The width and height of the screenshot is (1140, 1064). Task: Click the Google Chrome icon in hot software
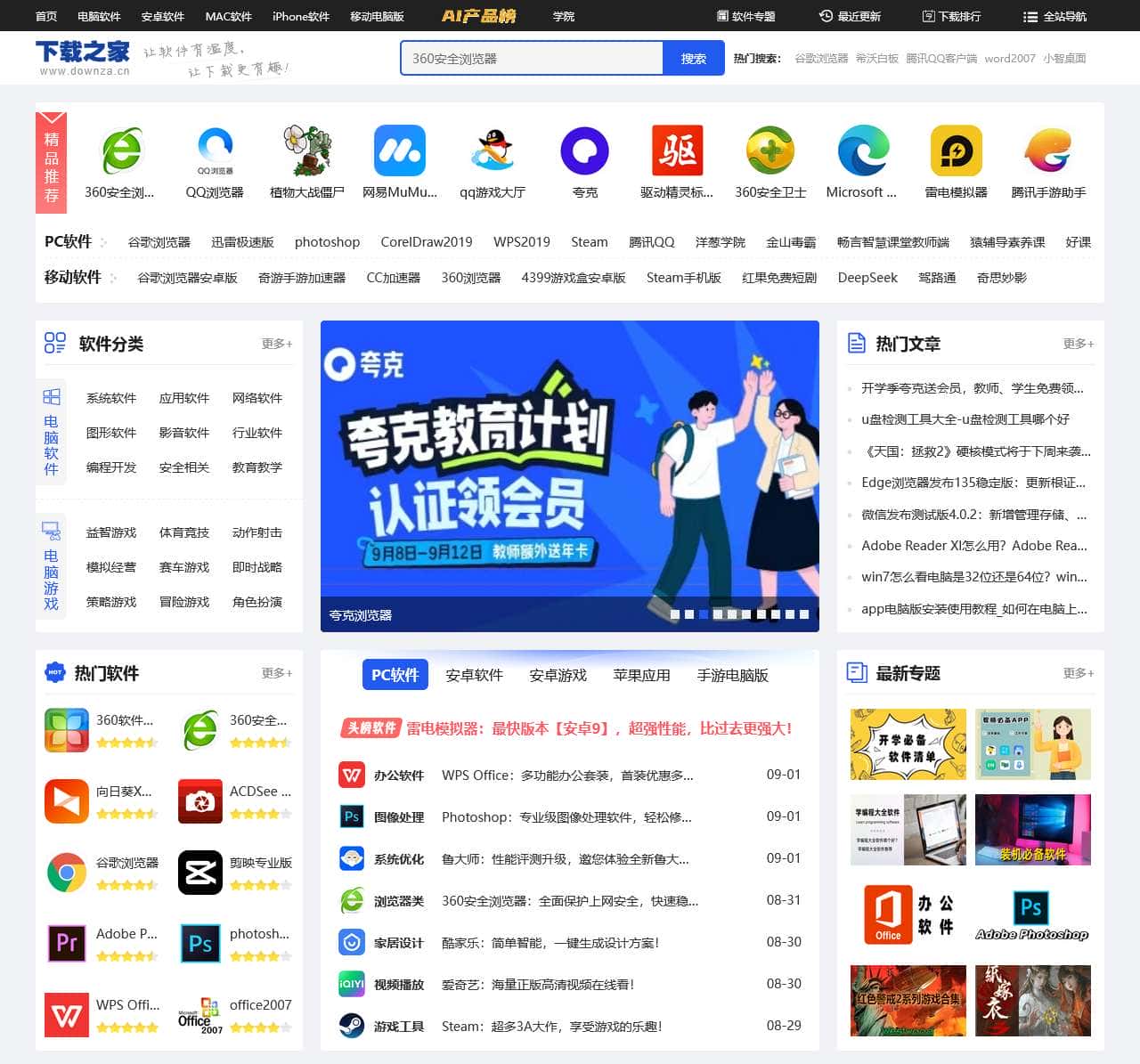click(67, 873)
